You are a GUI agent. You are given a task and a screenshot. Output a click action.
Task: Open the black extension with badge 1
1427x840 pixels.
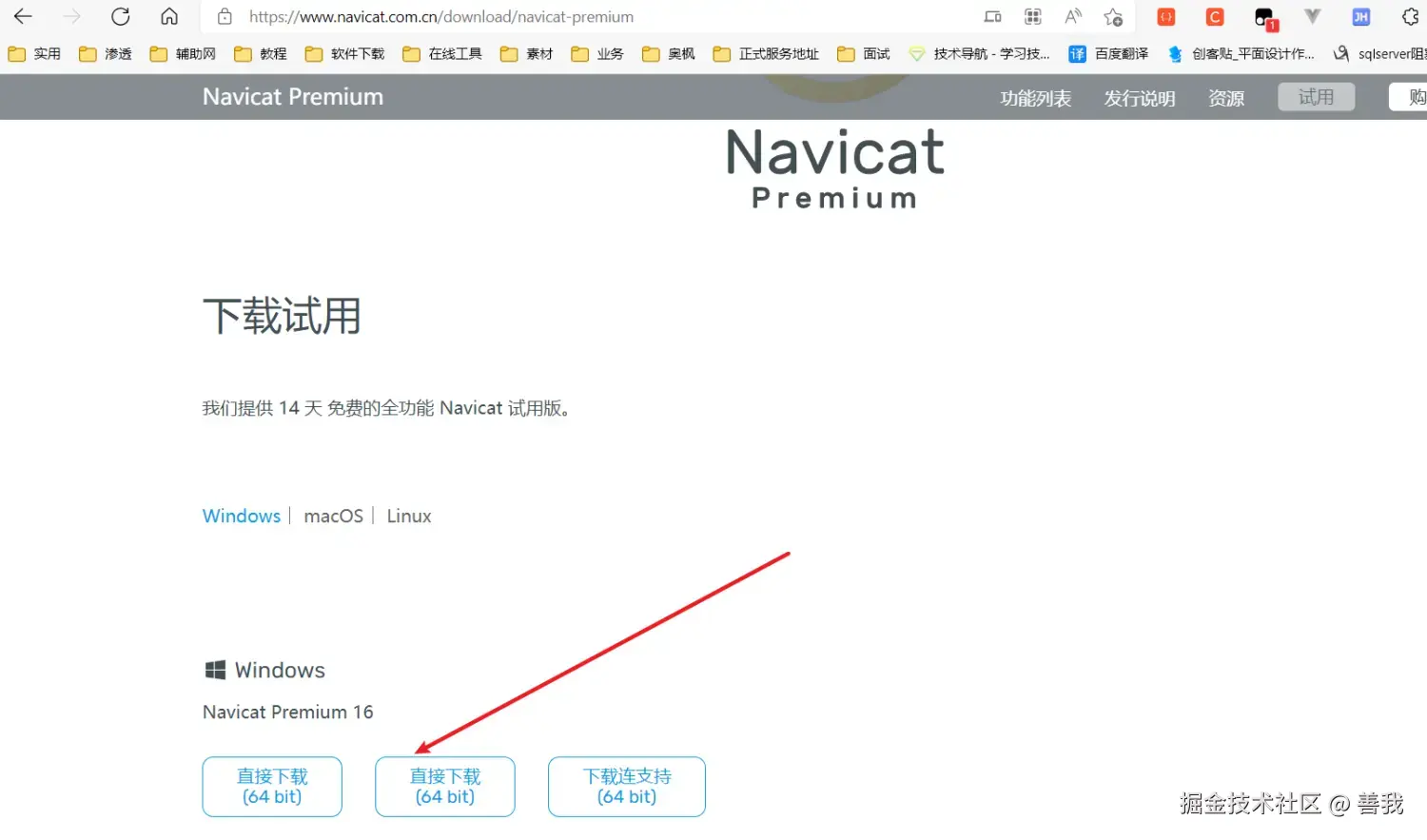(x=1265, y=17)
